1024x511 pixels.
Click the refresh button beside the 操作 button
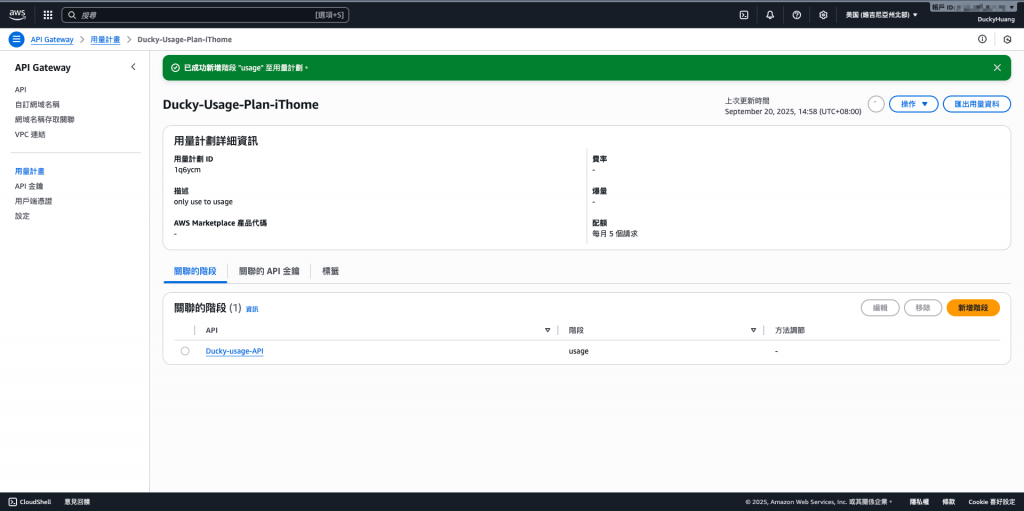point(876,104)
